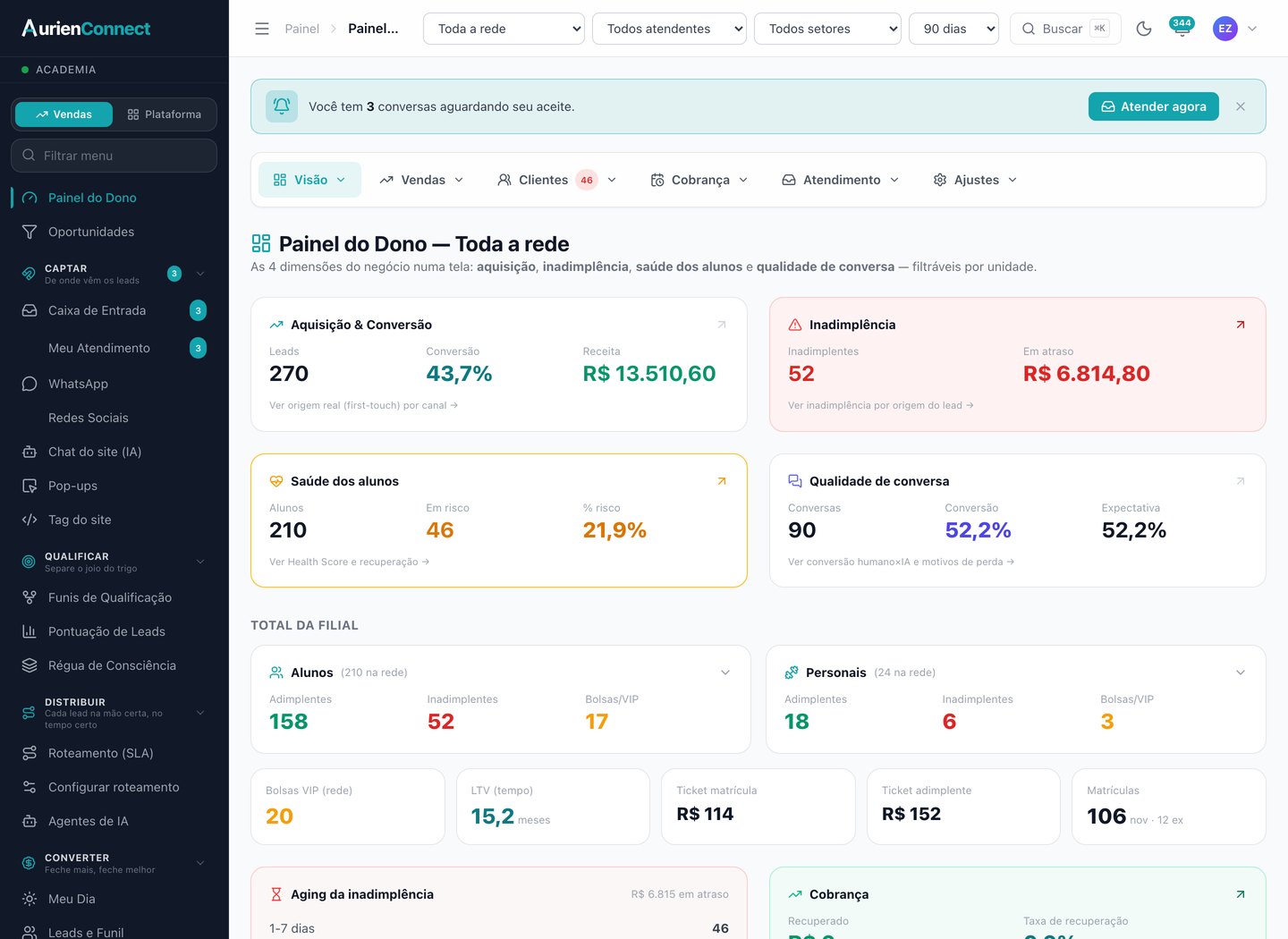
Task: Open Inadimplência card arrow icon
Action: (1241, 325)
